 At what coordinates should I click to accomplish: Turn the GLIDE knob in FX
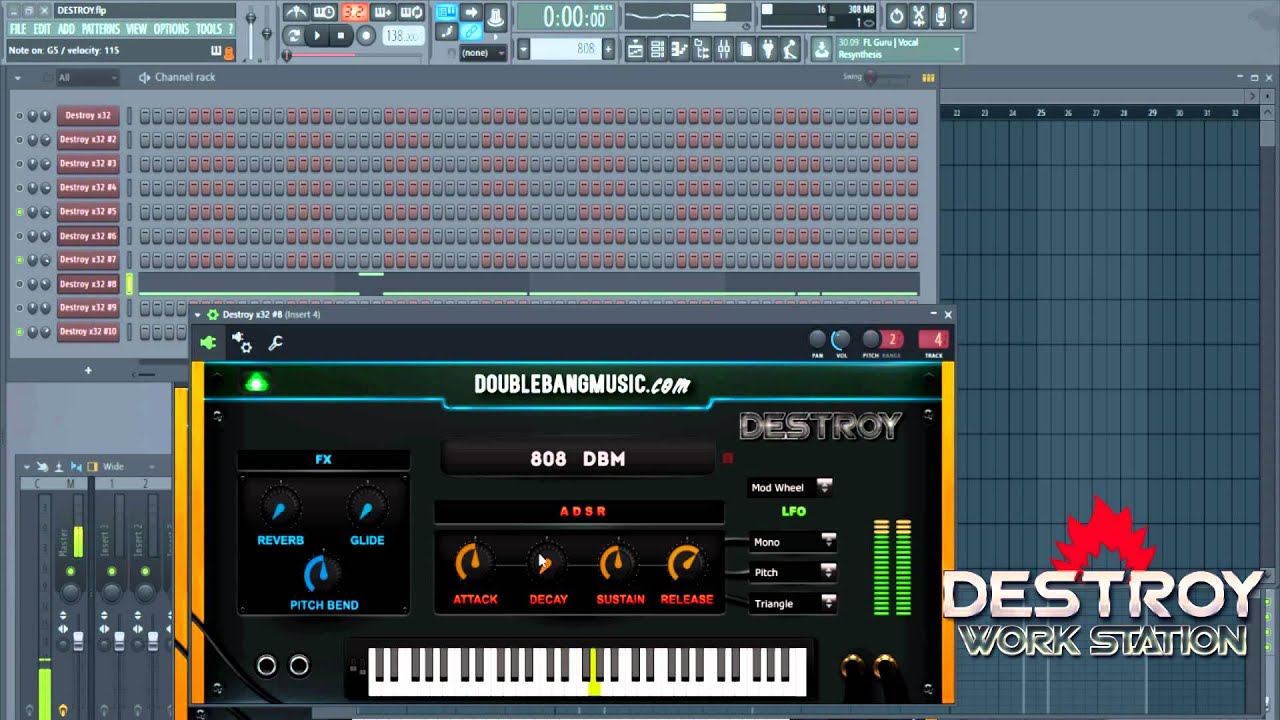[367, 509]
